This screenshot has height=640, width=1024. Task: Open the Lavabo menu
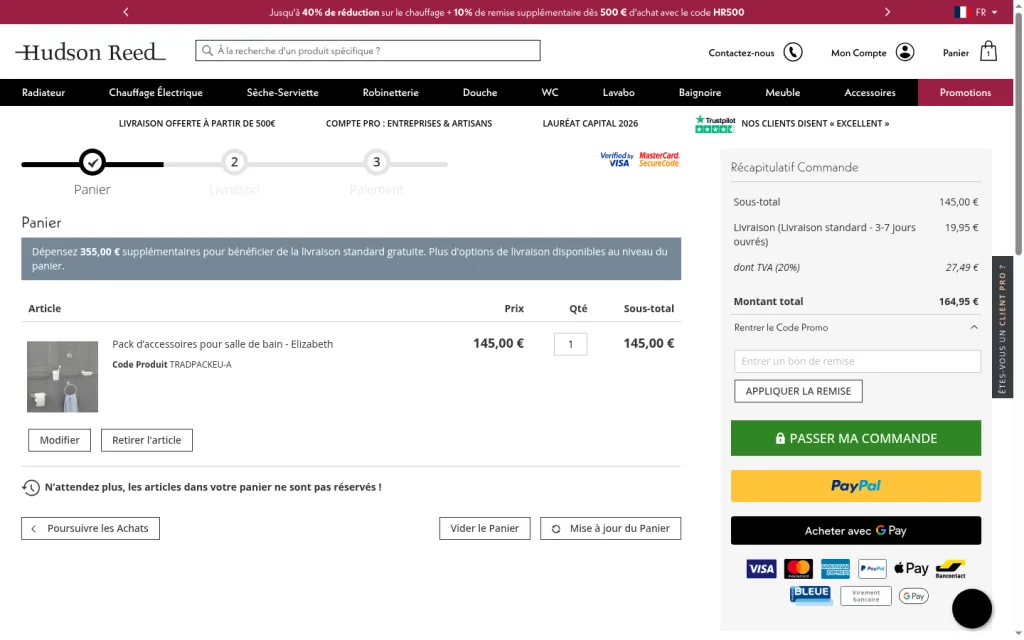point(618,93)
